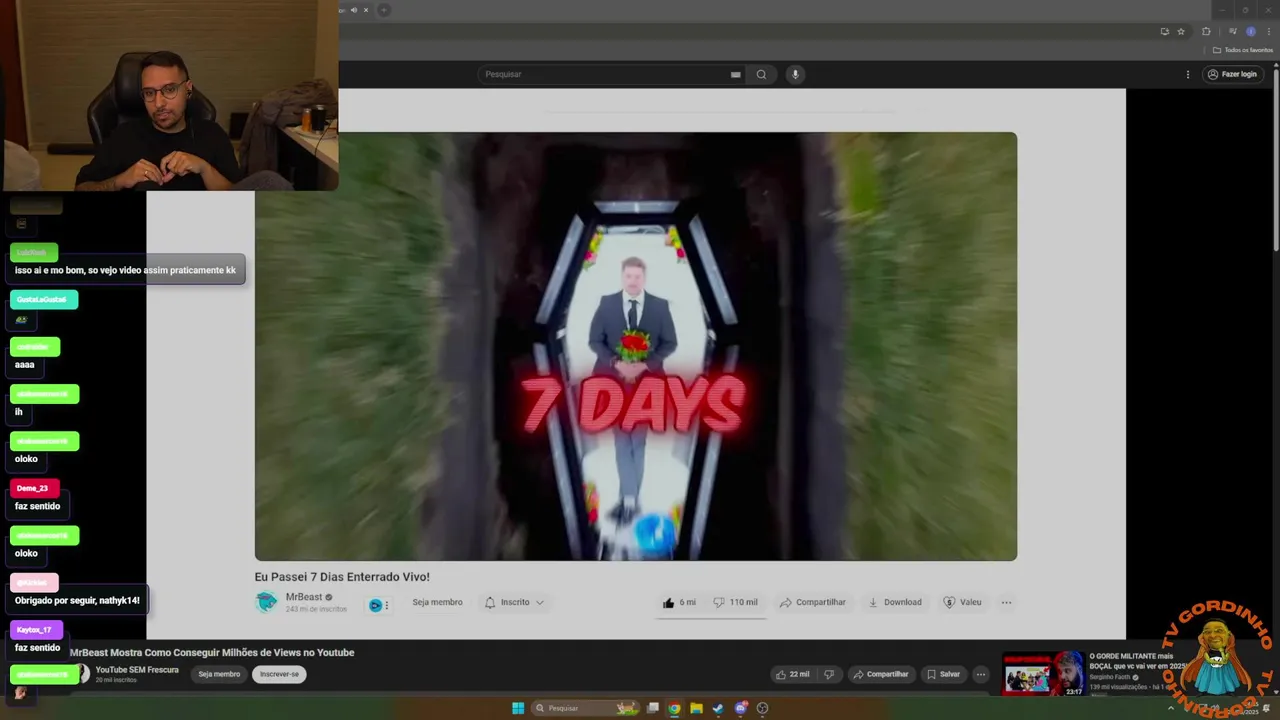1280x720 pixels.
Task: Mute the tab via speaker icon
Action: [x=353, y=10]
